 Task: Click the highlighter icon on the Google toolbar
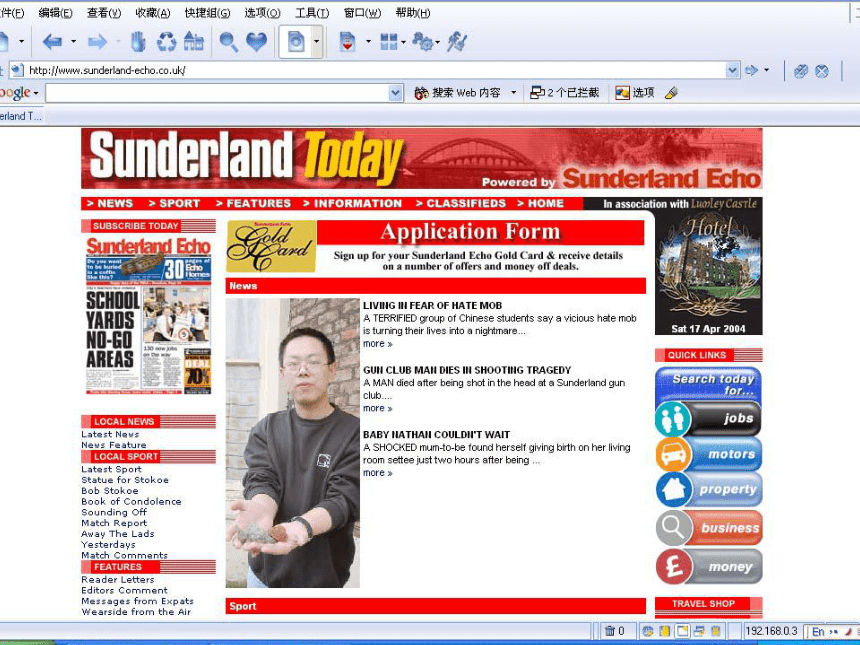(671, 93)
